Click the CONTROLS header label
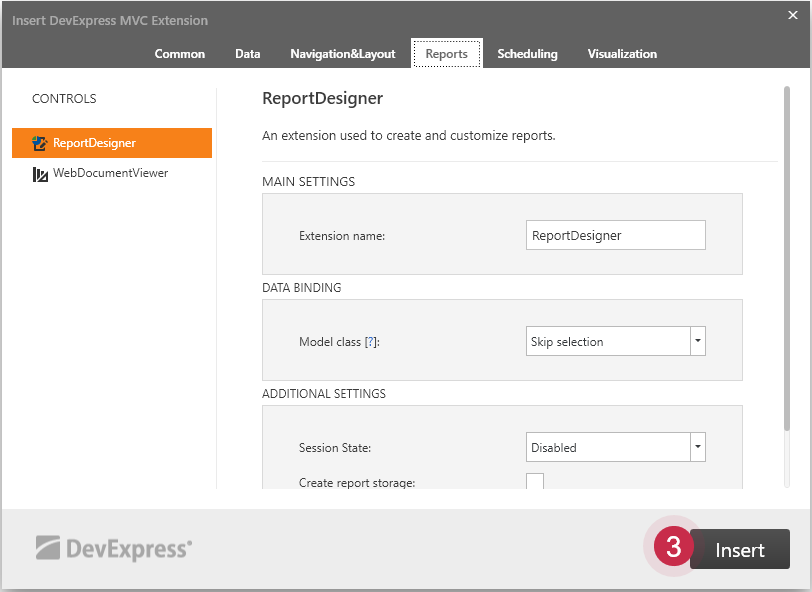Screen dimensions: 812x592 tap(64, 99)
